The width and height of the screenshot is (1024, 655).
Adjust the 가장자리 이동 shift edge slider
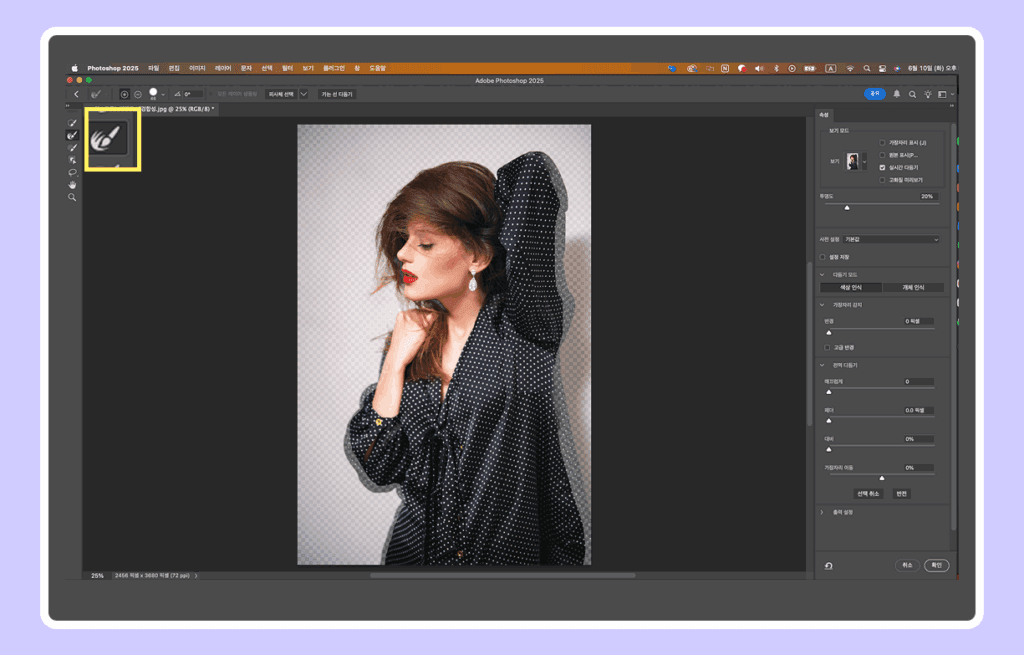click(882, 478)
